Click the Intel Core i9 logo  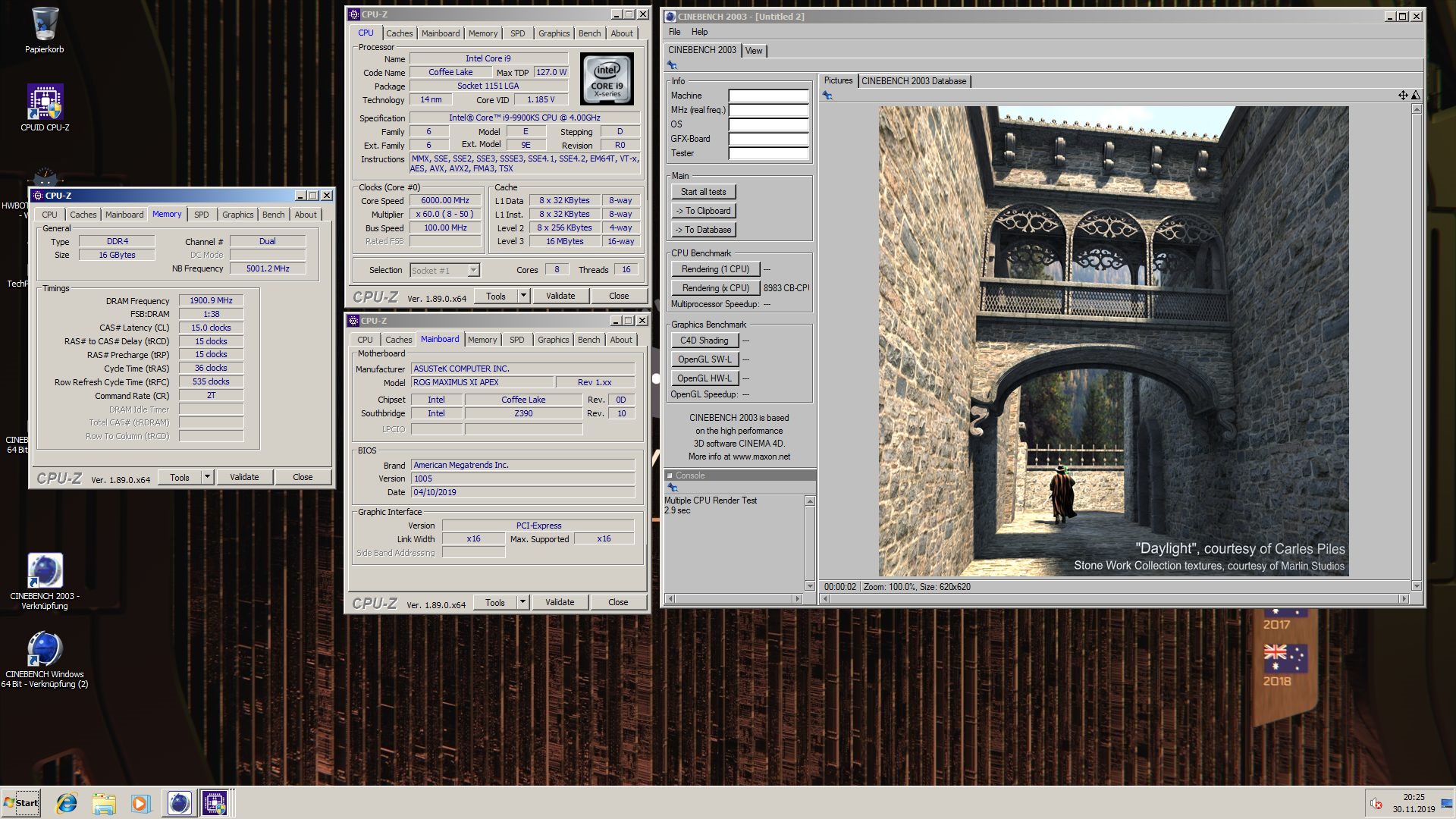click(607, 79)
